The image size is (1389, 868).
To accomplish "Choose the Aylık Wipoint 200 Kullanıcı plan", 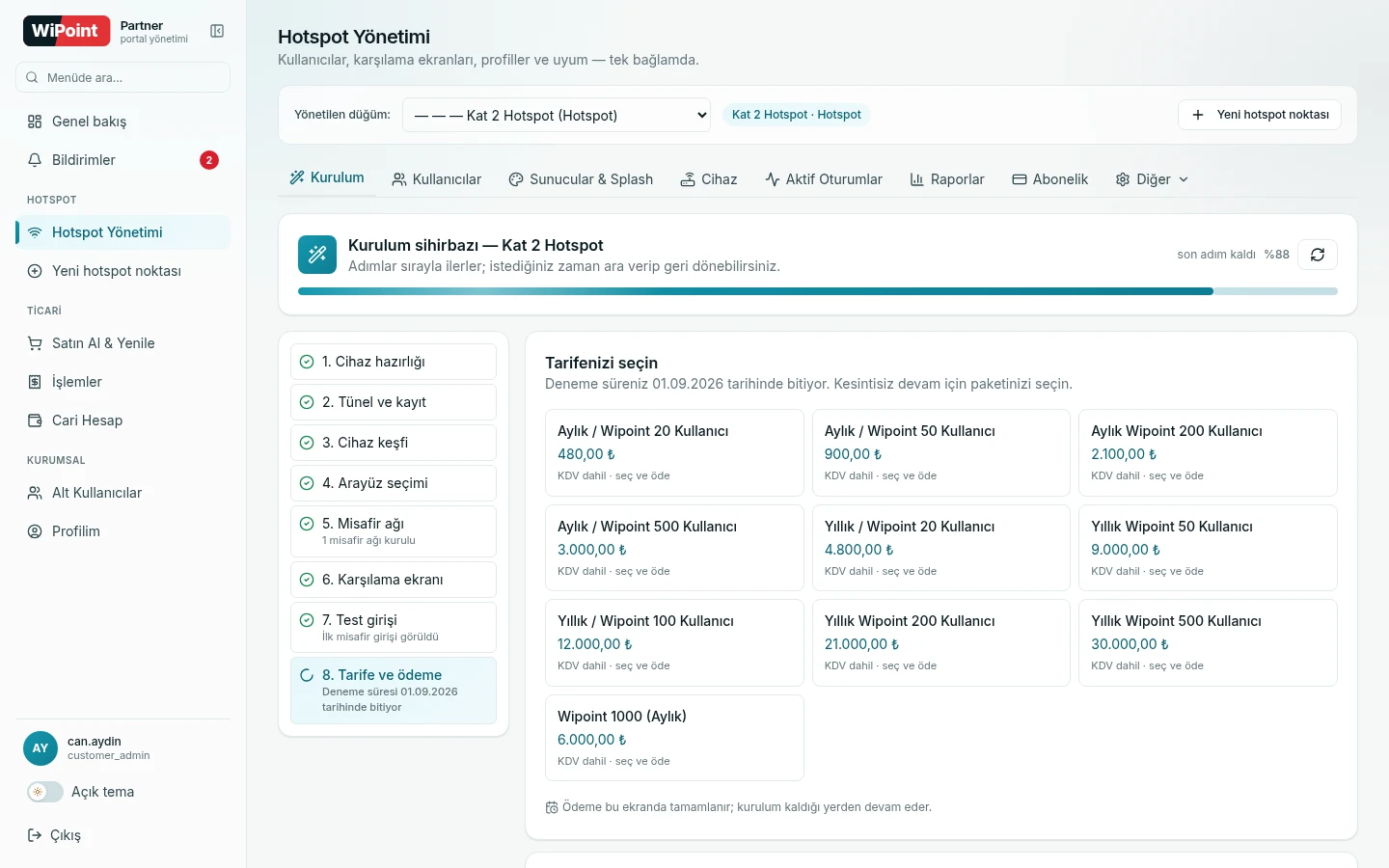I will pos(1208,452).
